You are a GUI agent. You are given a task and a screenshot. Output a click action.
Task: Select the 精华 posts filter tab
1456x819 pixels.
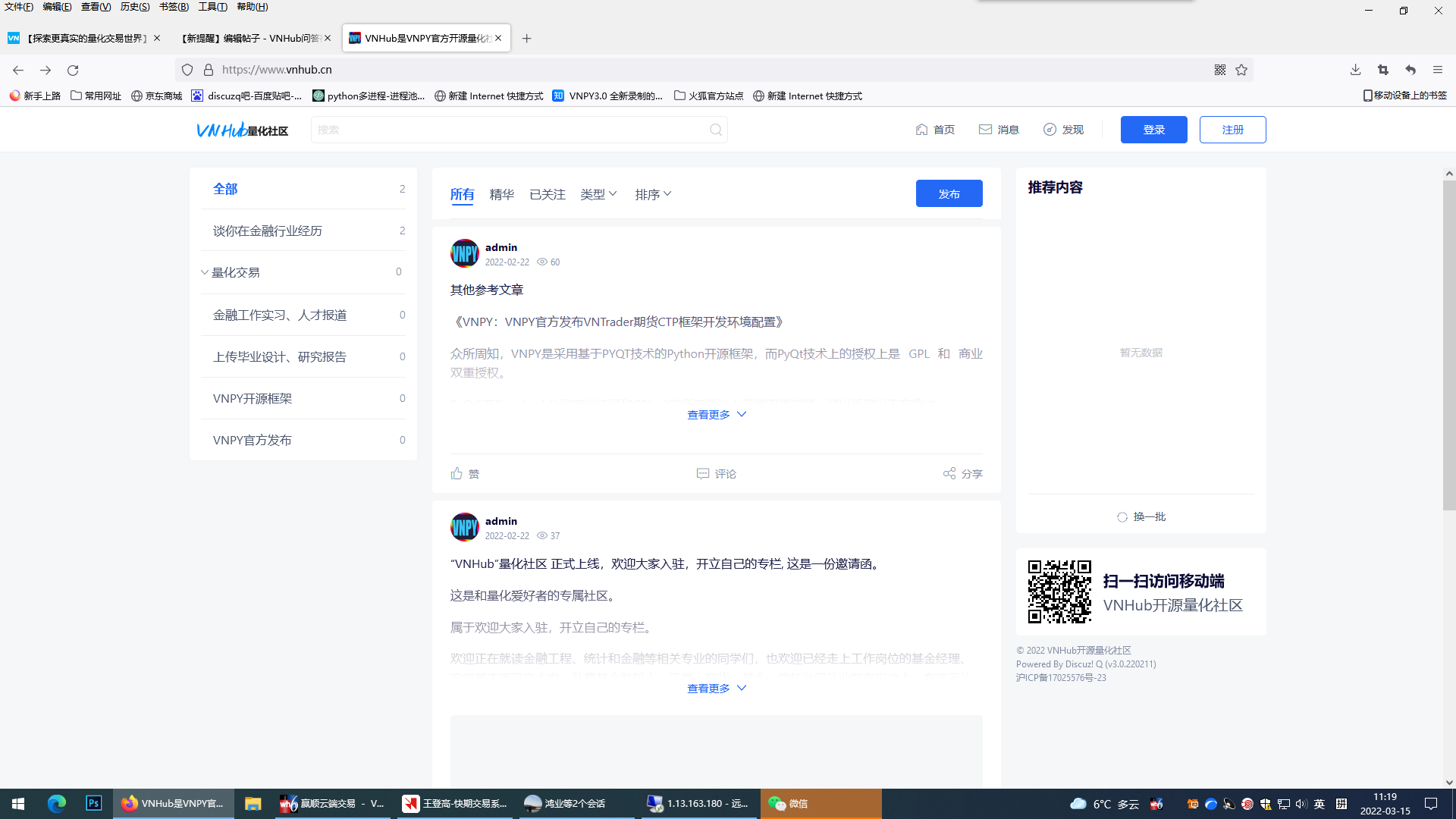click(x=502, y=194)
